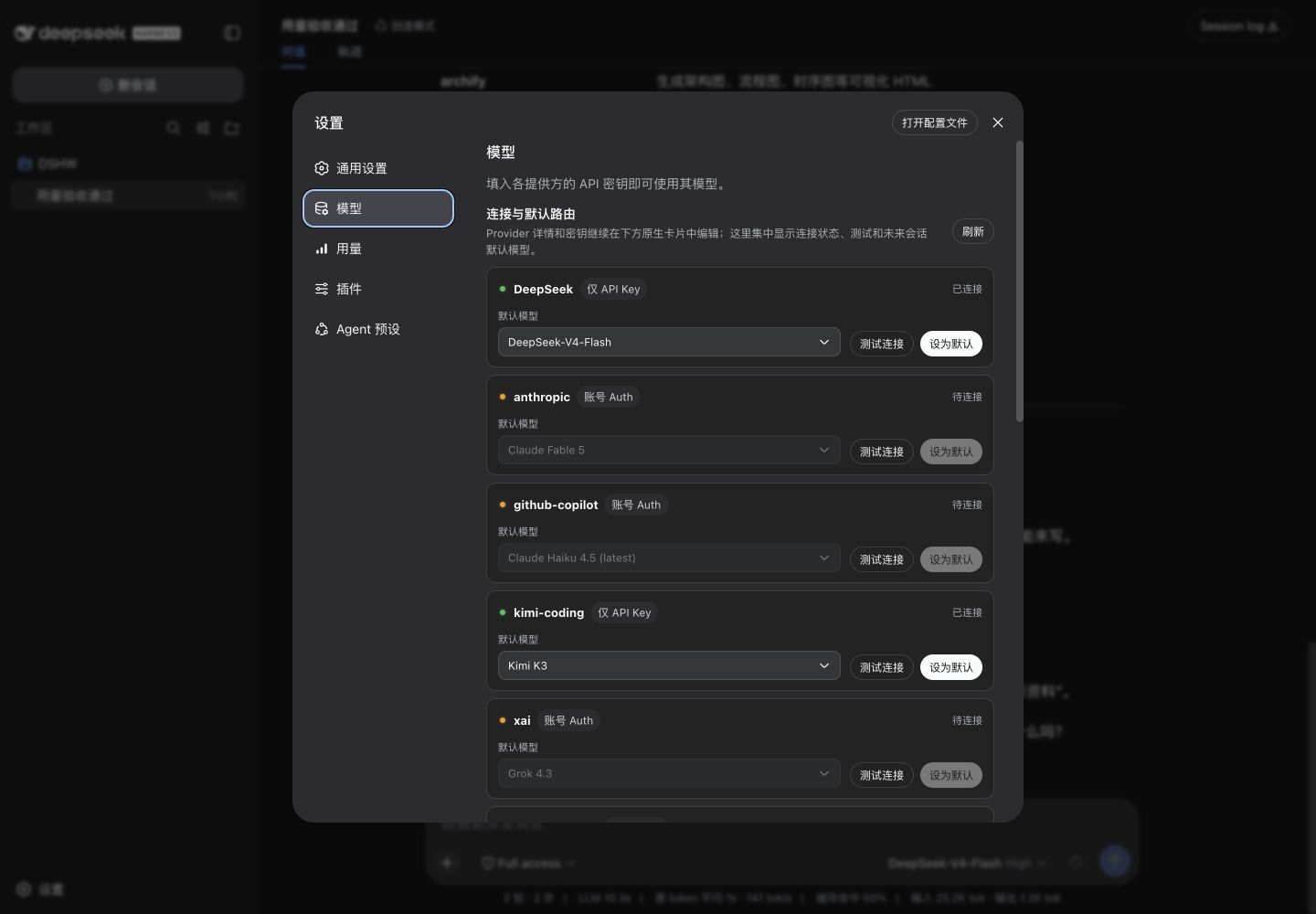Image resolution: width=1316 pixels, height=914 pixels.
Task: Click 设为默认 on the xai card
Action: coord(951,775)
